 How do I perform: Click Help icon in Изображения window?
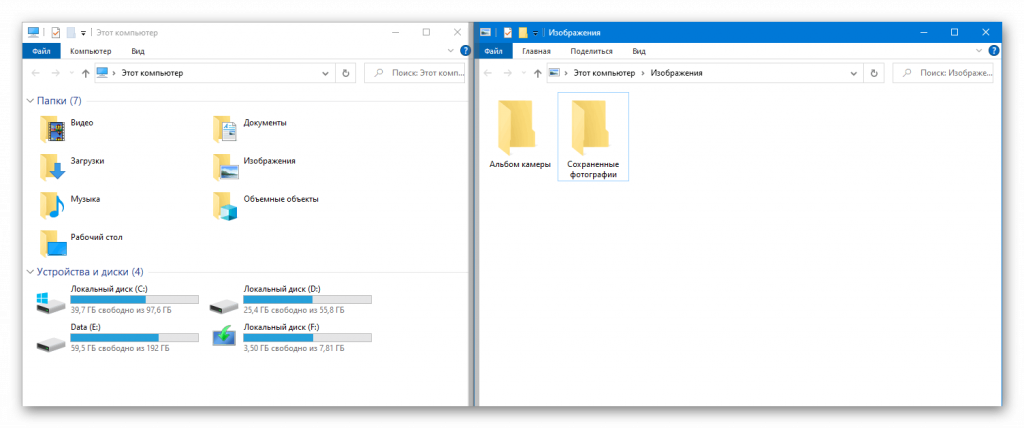coord(996,51)
